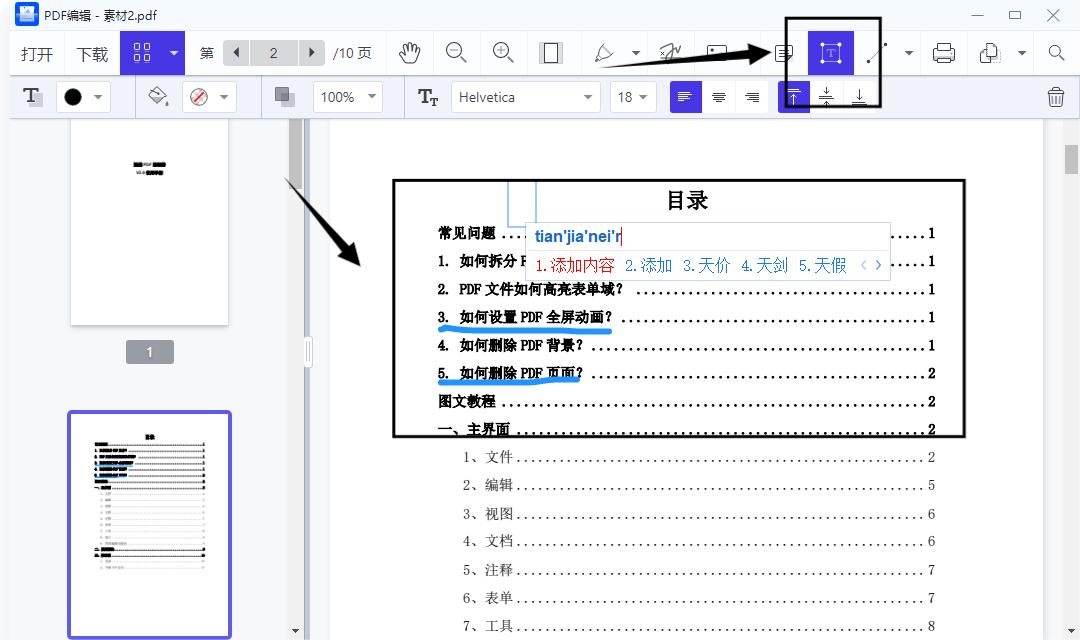Select the freehand signature tool
Screen dimensions: 1080x640
672,53
